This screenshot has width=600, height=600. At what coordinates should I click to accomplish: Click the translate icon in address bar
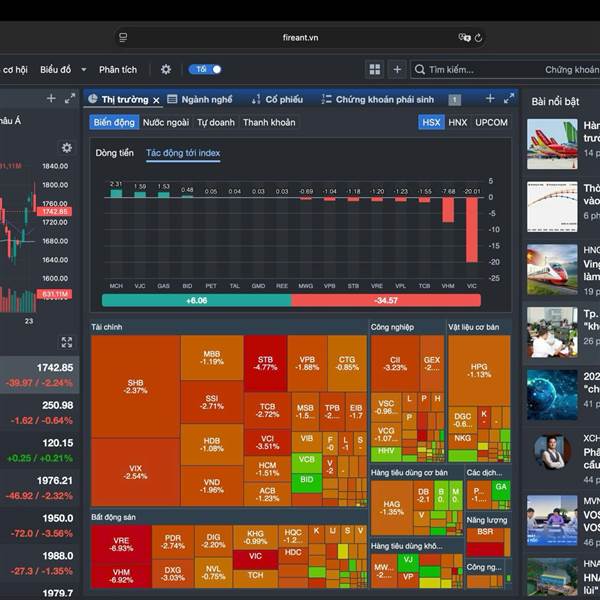pyautogui.click(x=464, y=37)
